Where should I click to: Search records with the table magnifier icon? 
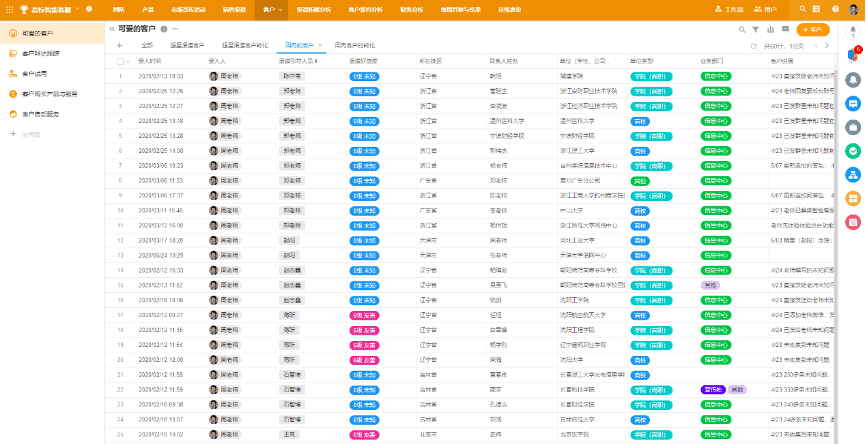click(x=742, y=29)
